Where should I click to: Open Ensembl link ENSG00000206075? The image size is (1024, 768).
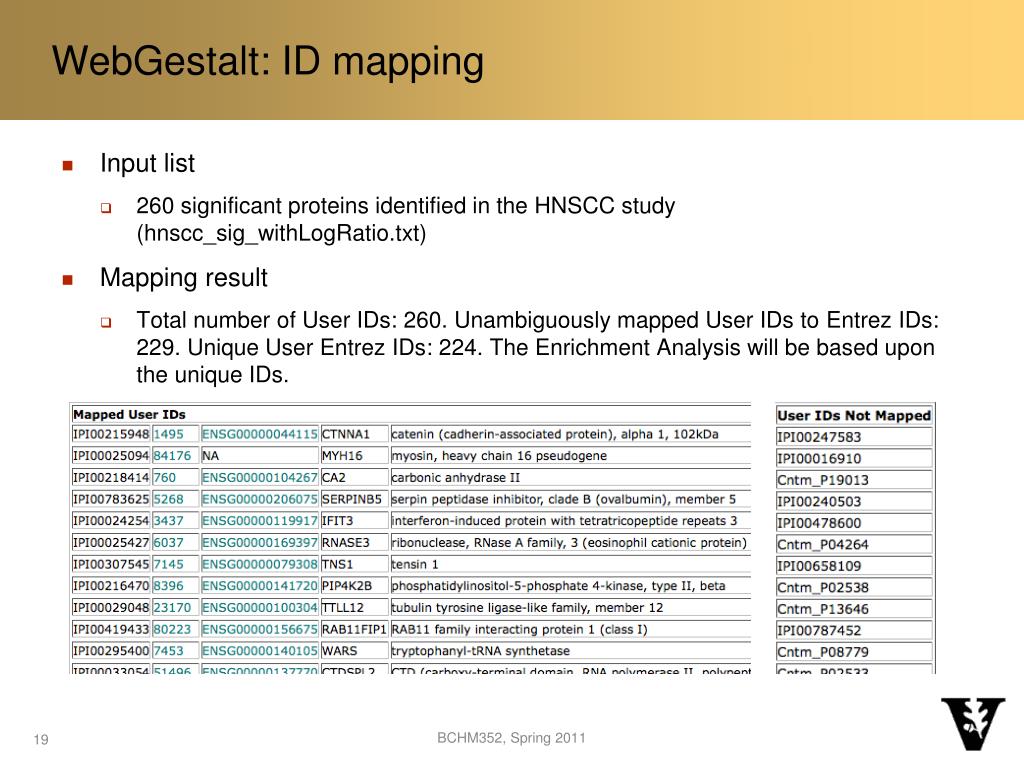[x=260, y=499]
